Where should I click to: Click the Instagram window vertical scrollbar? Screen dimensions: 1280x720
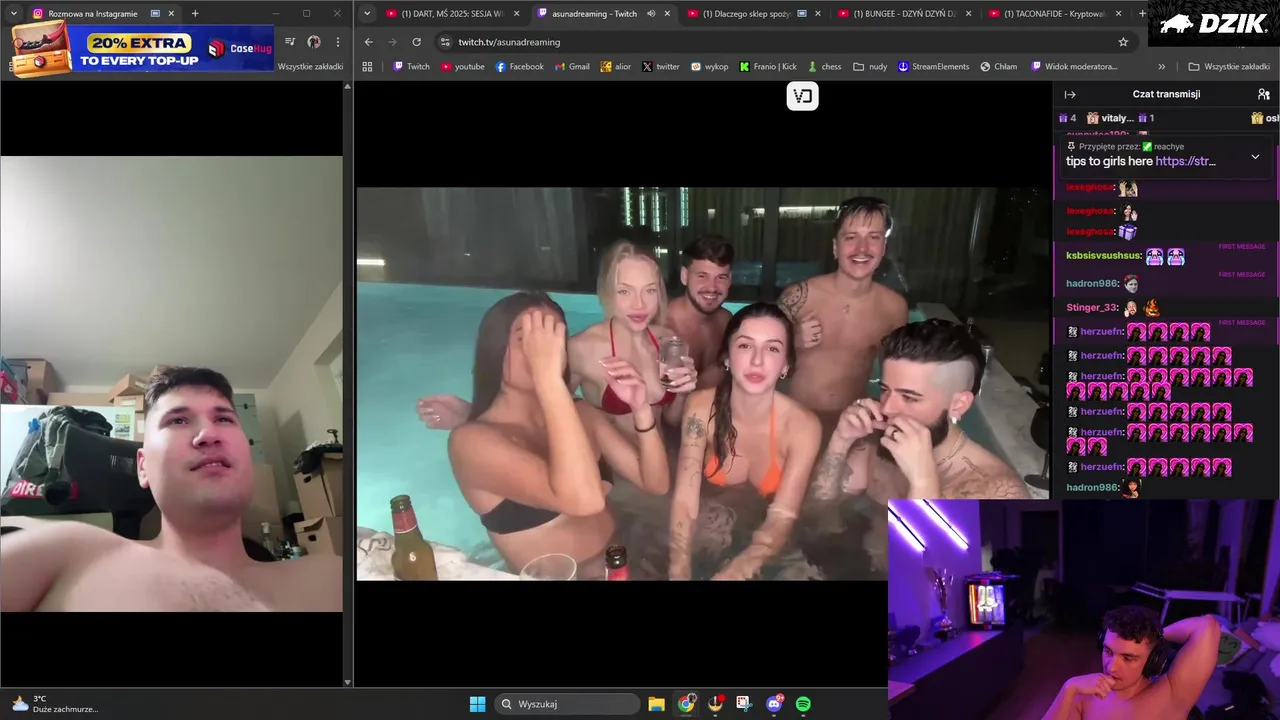348,384
